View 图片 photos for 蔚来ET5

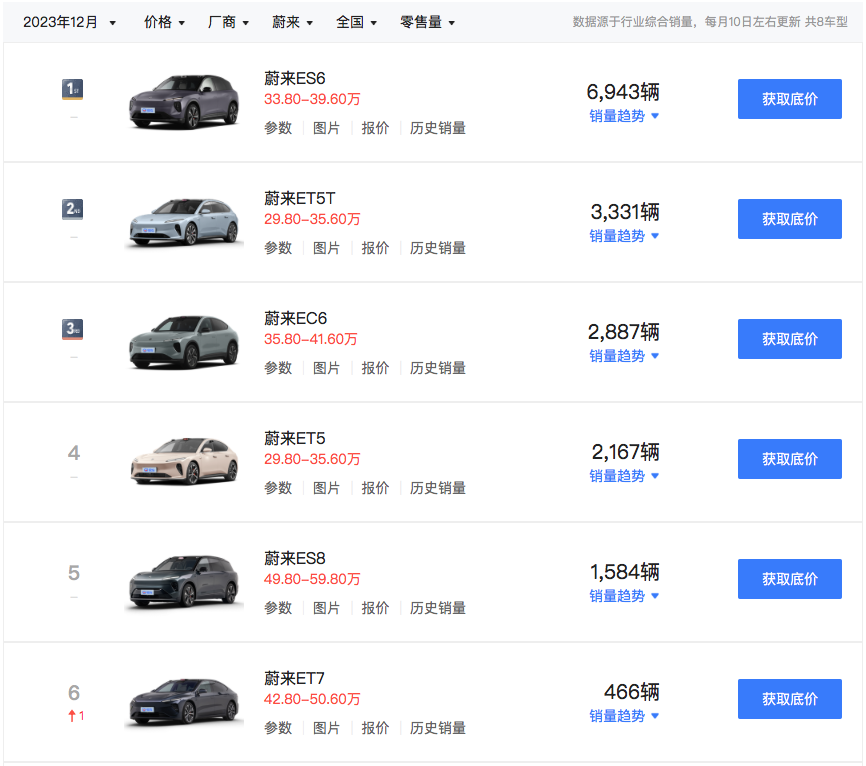click(x=326, y=488)
